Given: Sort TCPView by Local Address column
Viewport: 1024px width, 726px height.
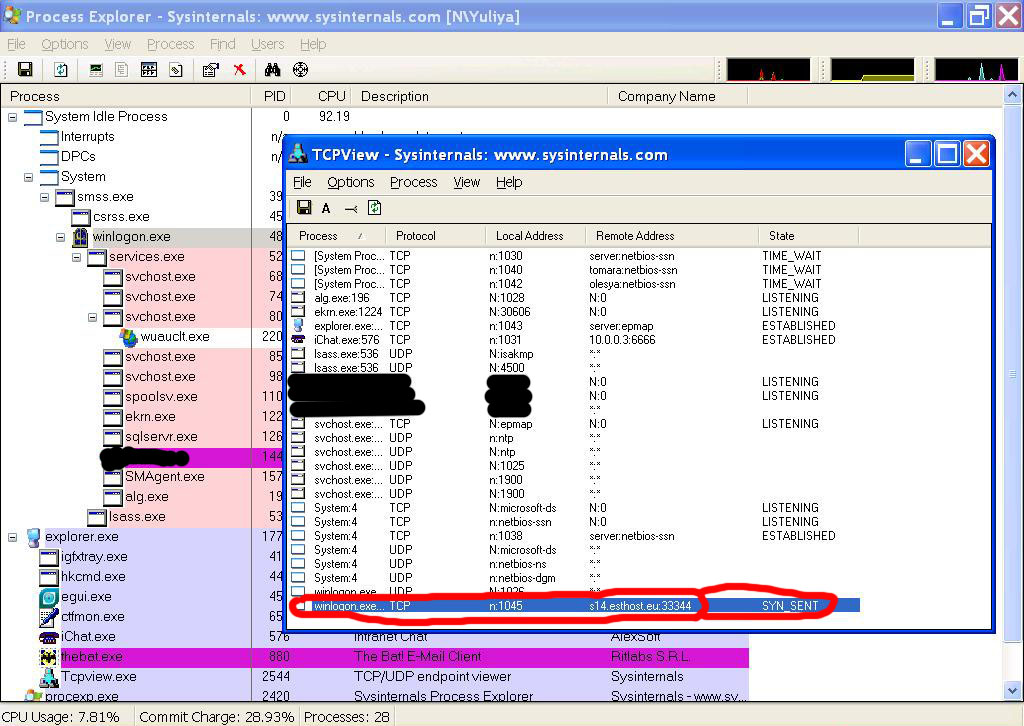Looking at the screenshot, I should click(x=536, y=236).
